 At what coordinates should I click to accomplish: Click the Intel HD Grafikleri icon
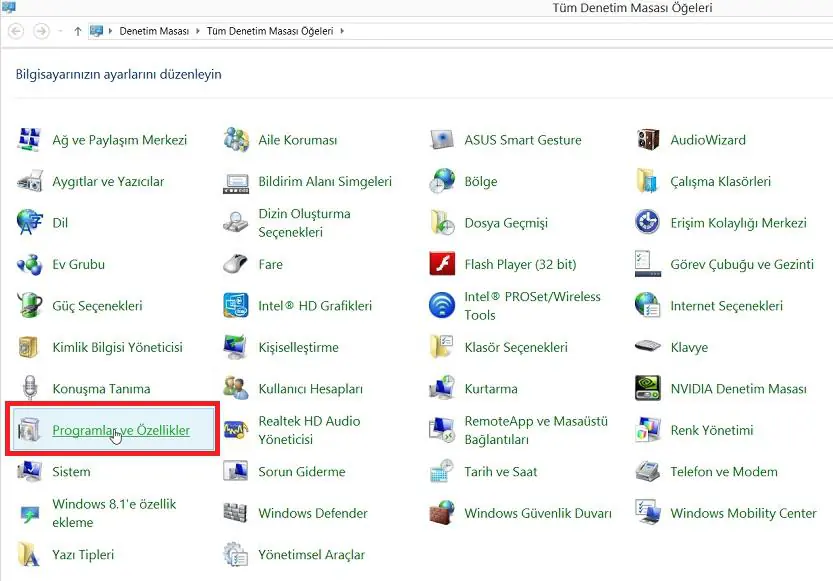tap(236, 306)
